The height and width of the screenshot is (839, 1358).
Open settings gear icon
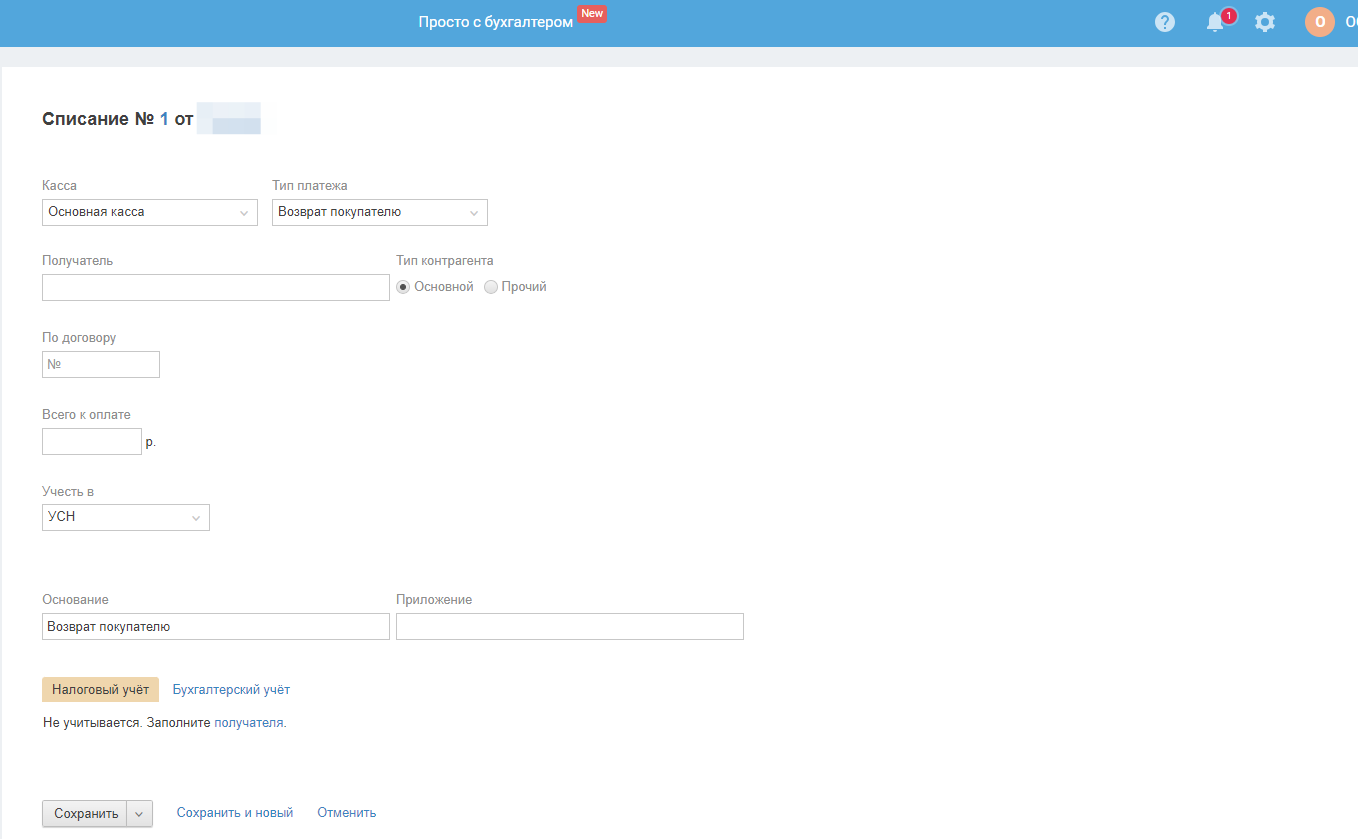click(1265, 22)
